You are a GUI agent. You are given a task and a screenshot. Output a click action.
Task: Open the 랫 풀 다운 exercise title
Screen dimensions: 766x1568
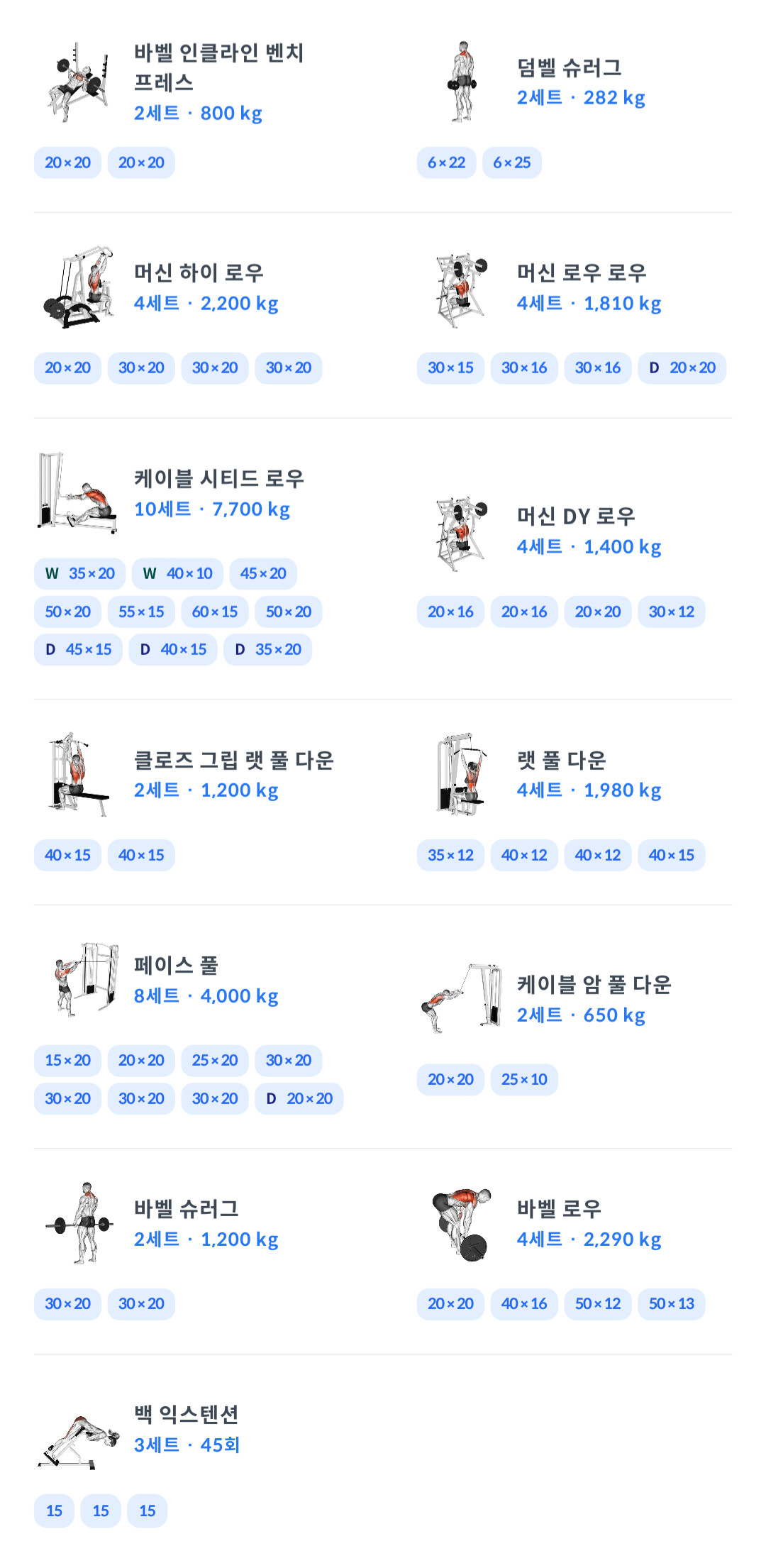[x=561, y=760]
